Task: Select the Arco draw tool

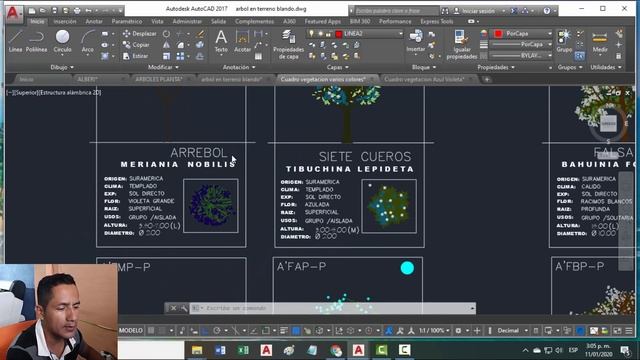Action: tap(87, 41)
